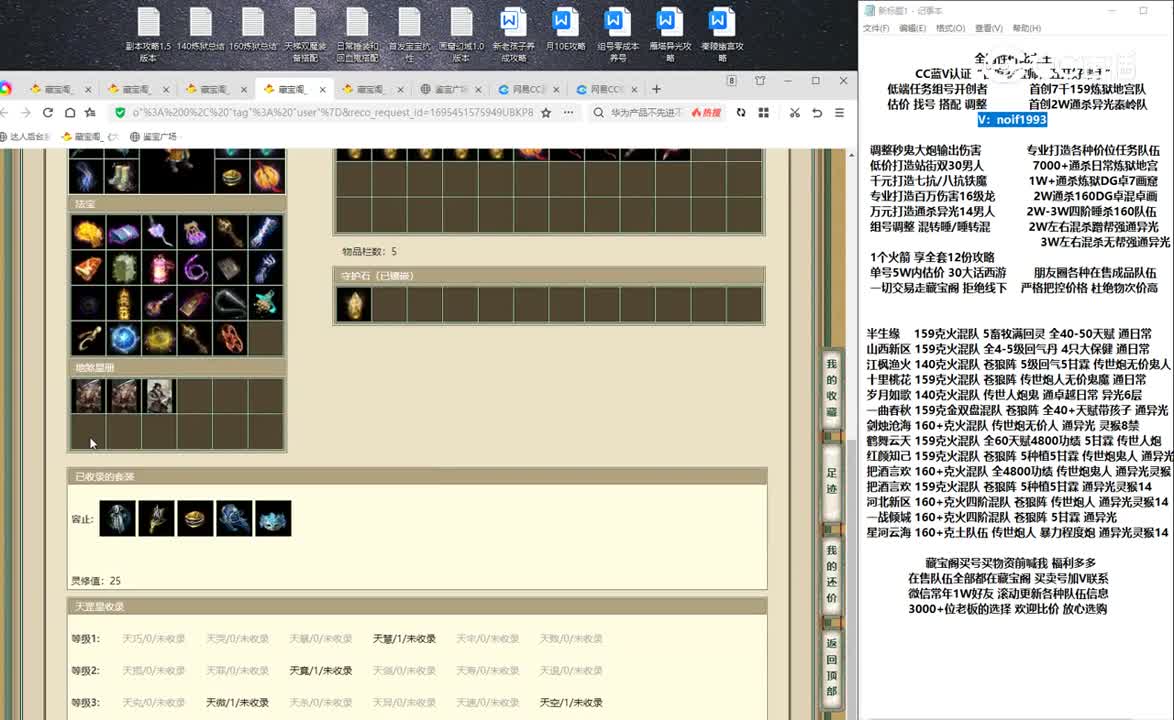Image resolution: width=1174 pixels, height=720 pixels.
Task: Open desktop file 首发宝宝抗性
Action: 410,34
